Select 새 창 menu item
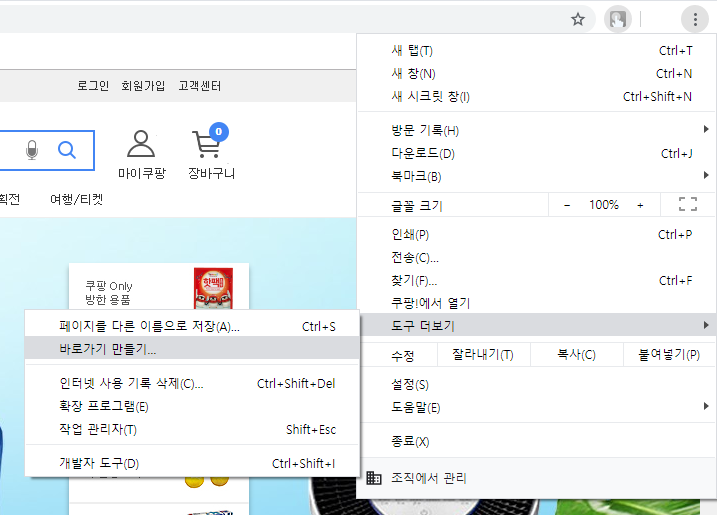717x515 pixels. click(x=536, y=74)
